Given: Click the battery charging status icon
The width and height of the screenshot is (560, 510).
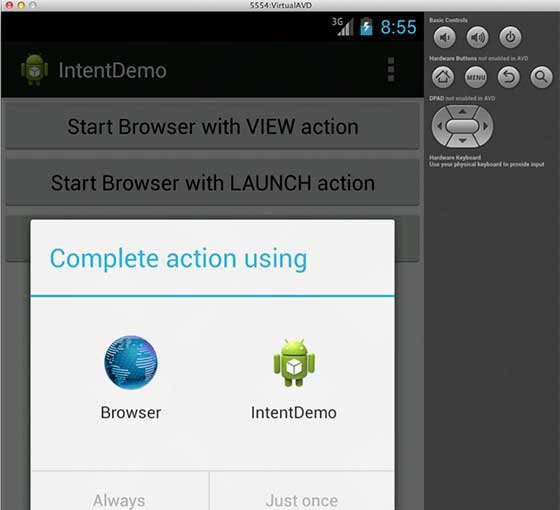Looking at the screenshot, I should pos(366,27).
